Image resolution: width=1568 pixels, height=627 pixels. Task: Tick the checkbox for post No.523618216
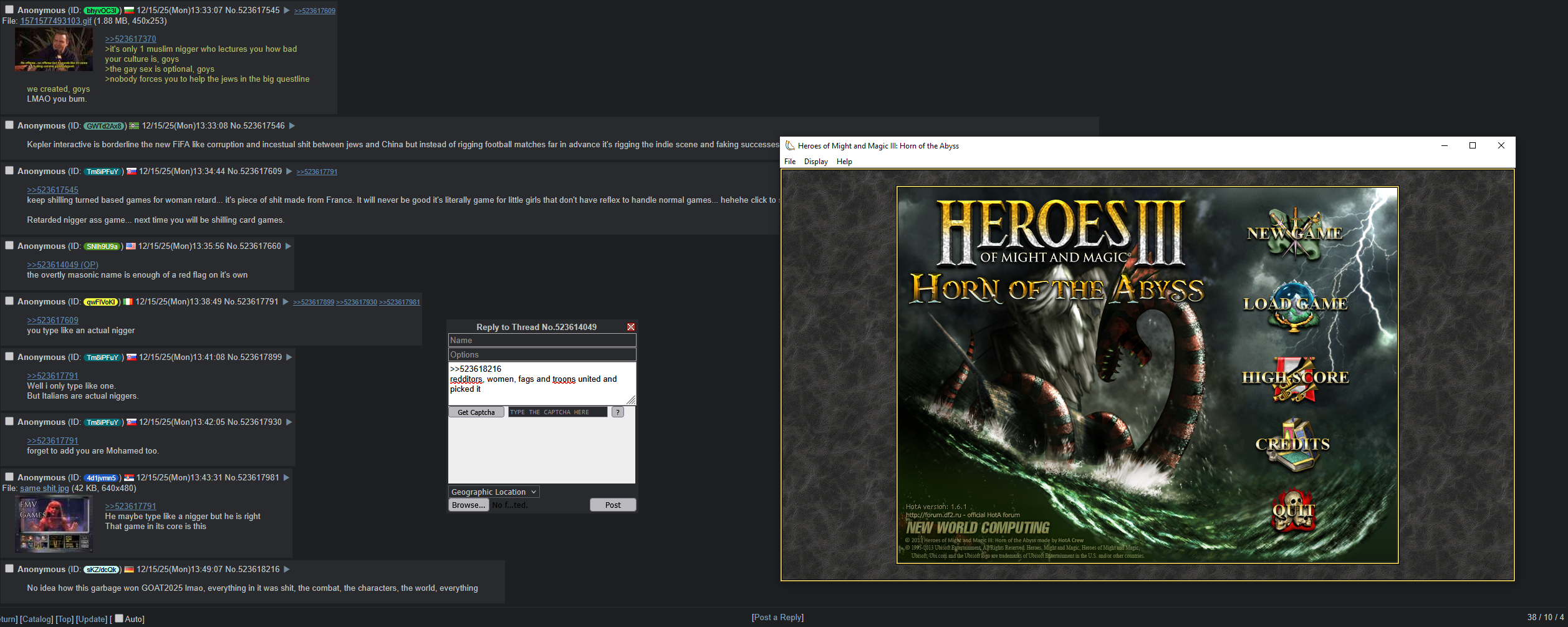9,568
